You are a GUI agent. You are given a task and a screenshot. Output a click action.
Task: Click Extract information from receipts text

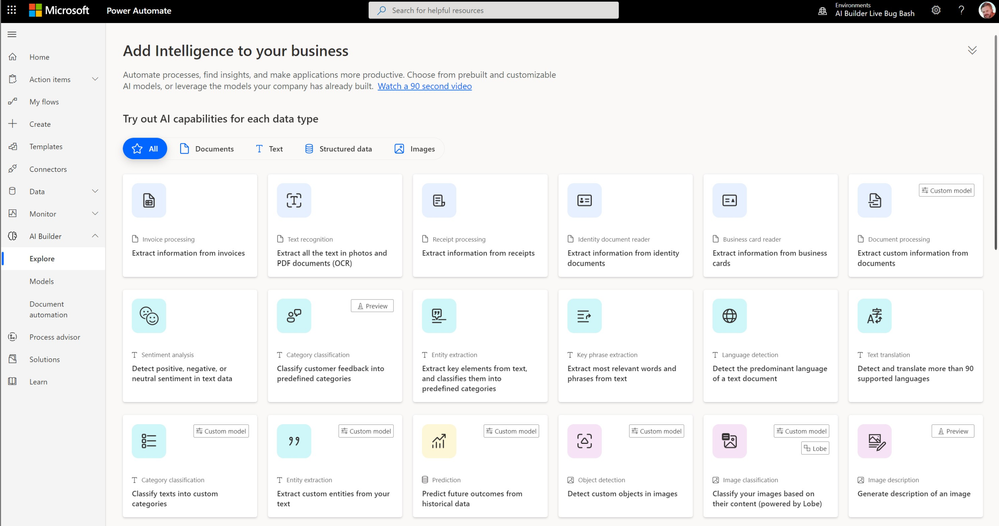pyautogui.click(x=478, y=253)
